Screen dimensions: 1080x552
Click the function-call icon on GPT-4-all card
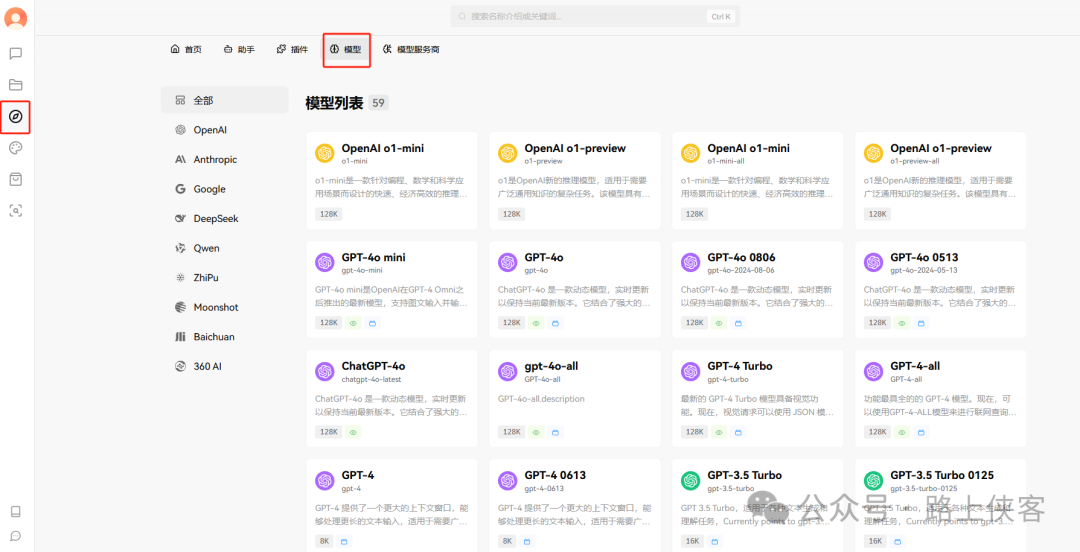[921, 431]
